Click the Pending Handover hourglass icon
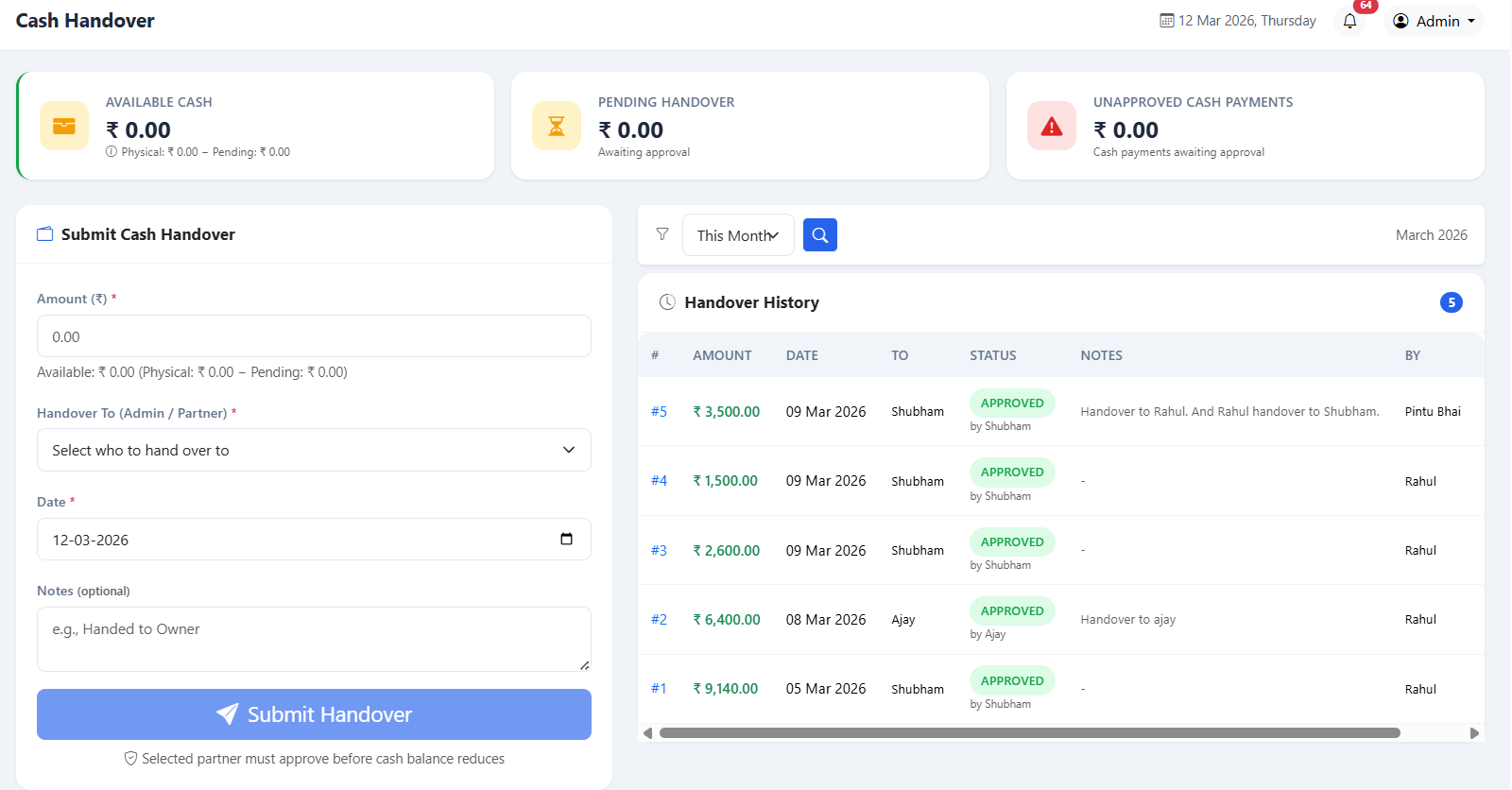The height and width of the screenshot is (790, 1512). [557, 126]
